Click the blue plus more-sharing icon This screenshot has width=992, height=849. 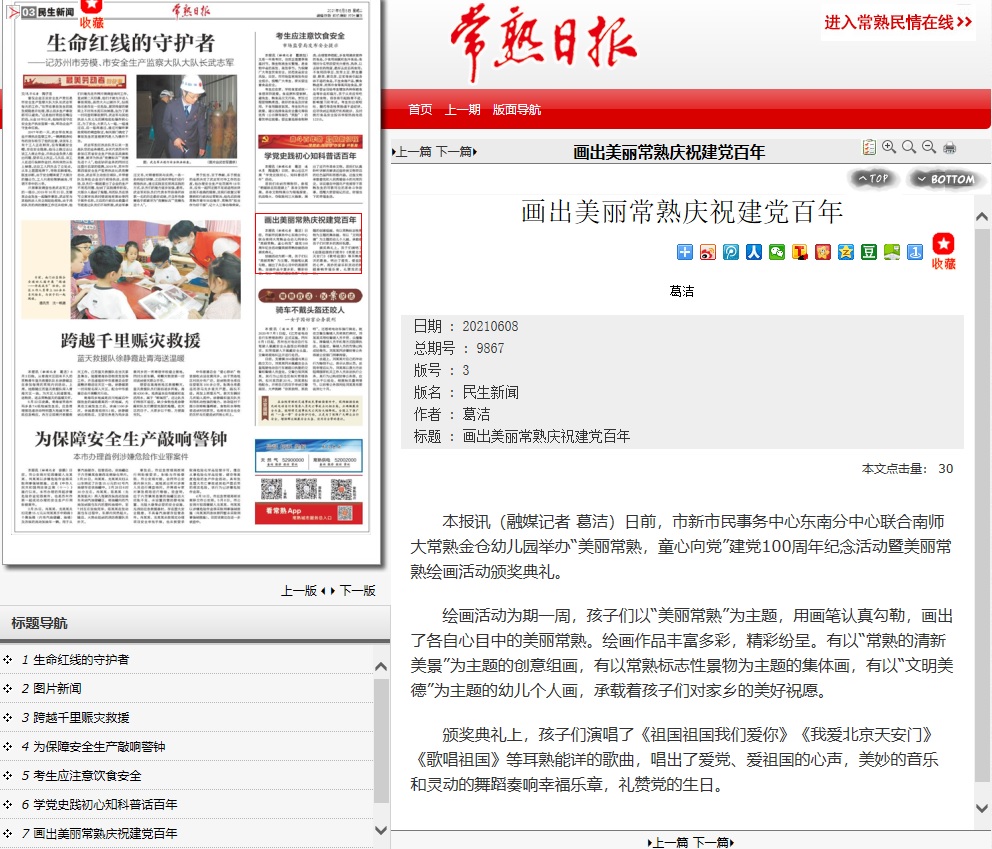pos(685,252)
